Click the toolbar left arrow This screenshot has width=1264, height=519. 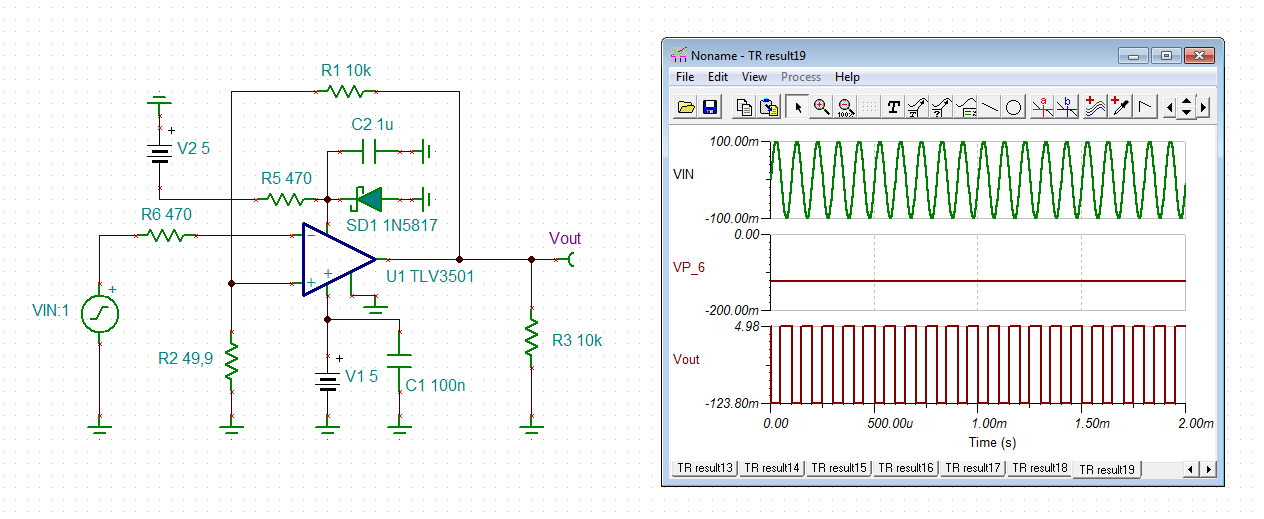[x=1170, y=106]
